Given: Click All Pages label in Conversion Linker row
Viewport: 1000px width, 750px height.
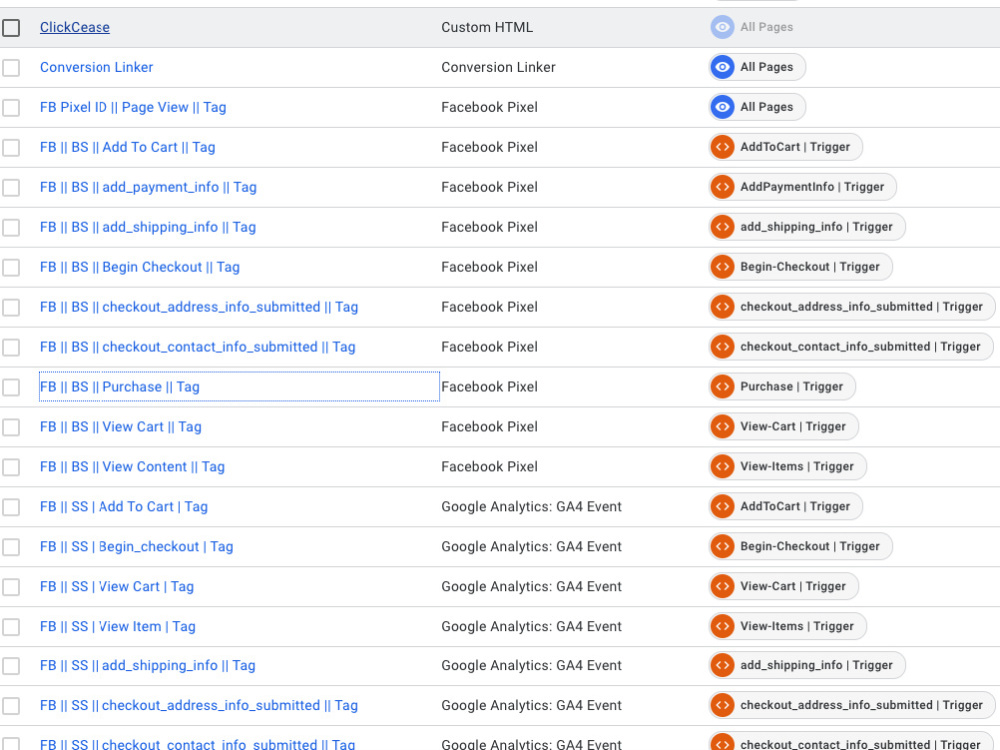Looking at the screenshot, I should (x=767, y=67).
